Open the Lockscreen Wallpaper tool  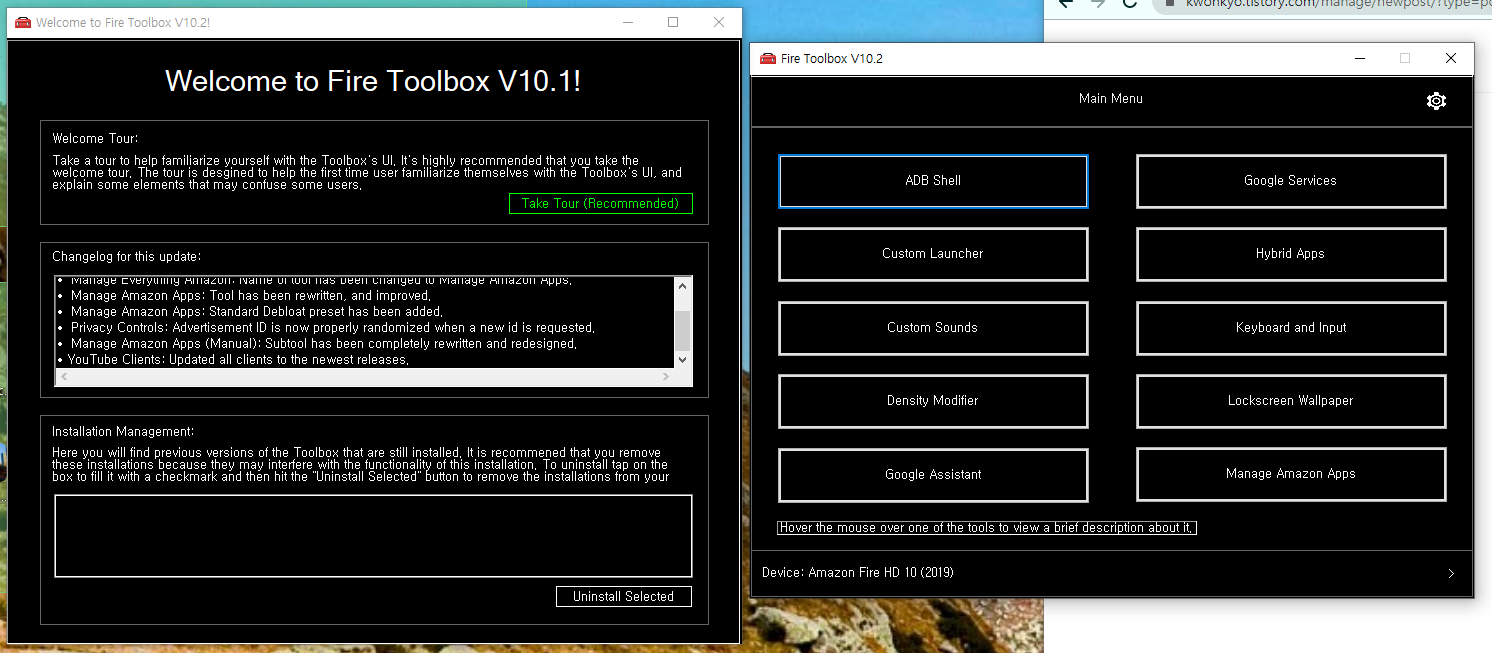tap(1291, 401)
